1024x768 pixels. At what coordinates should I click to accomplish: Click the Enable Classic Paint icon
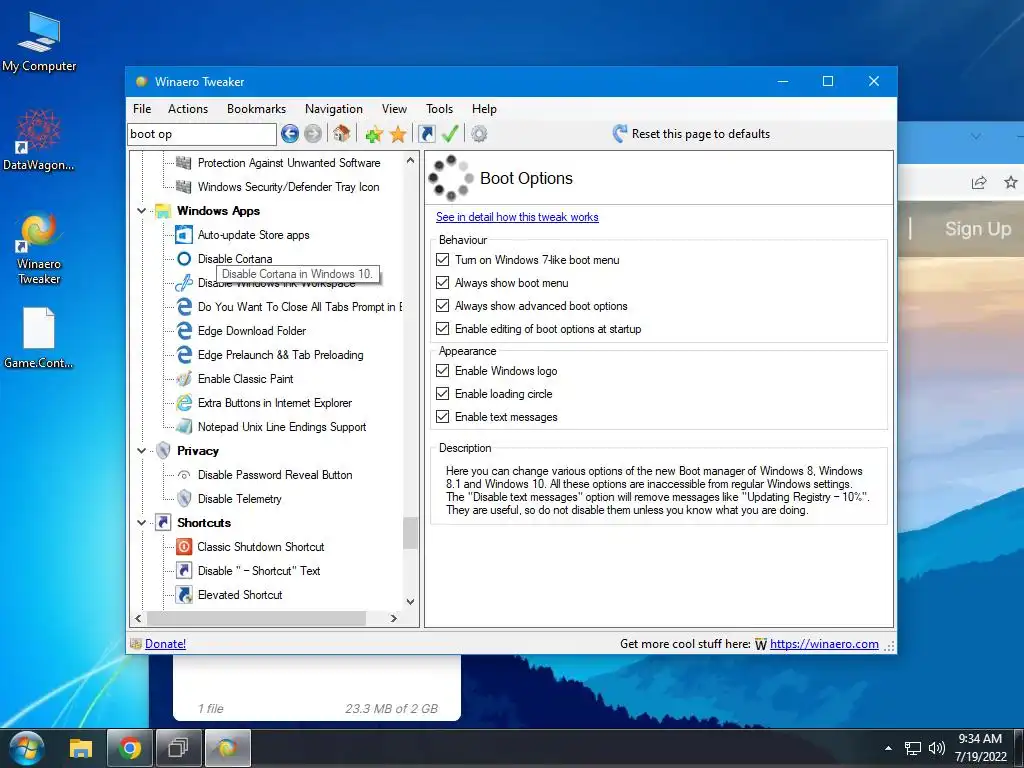pos(184,379)
